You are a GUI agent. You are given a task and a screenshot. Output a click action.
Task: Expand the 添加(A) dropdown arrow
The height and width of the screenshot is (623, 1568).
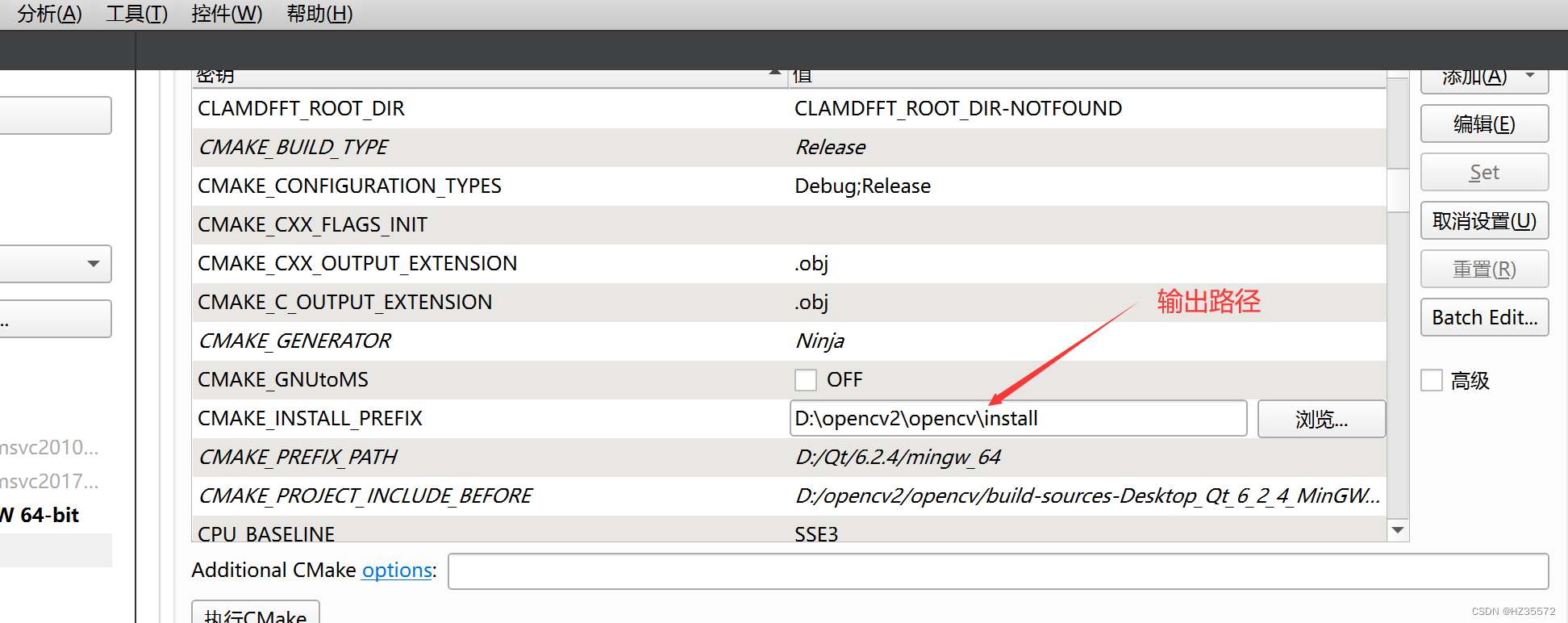point(1529,76)
